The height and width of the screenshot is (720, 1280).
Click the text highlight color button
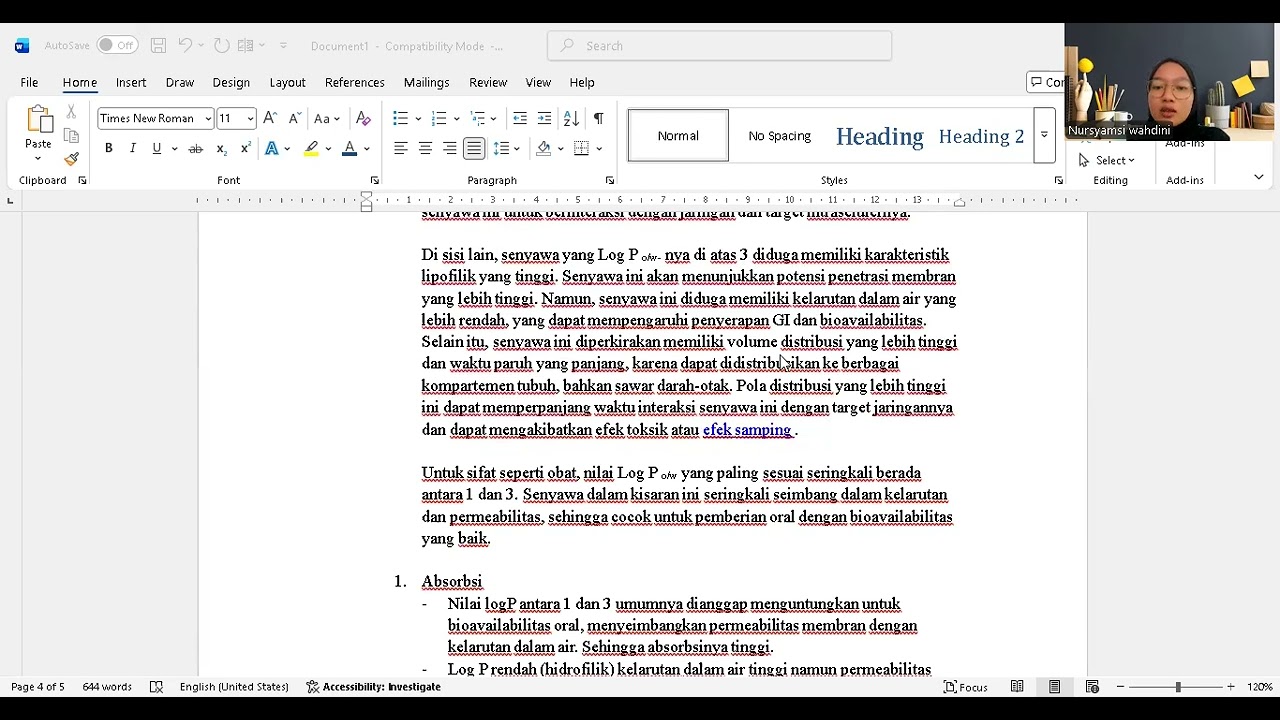(312, 149)
